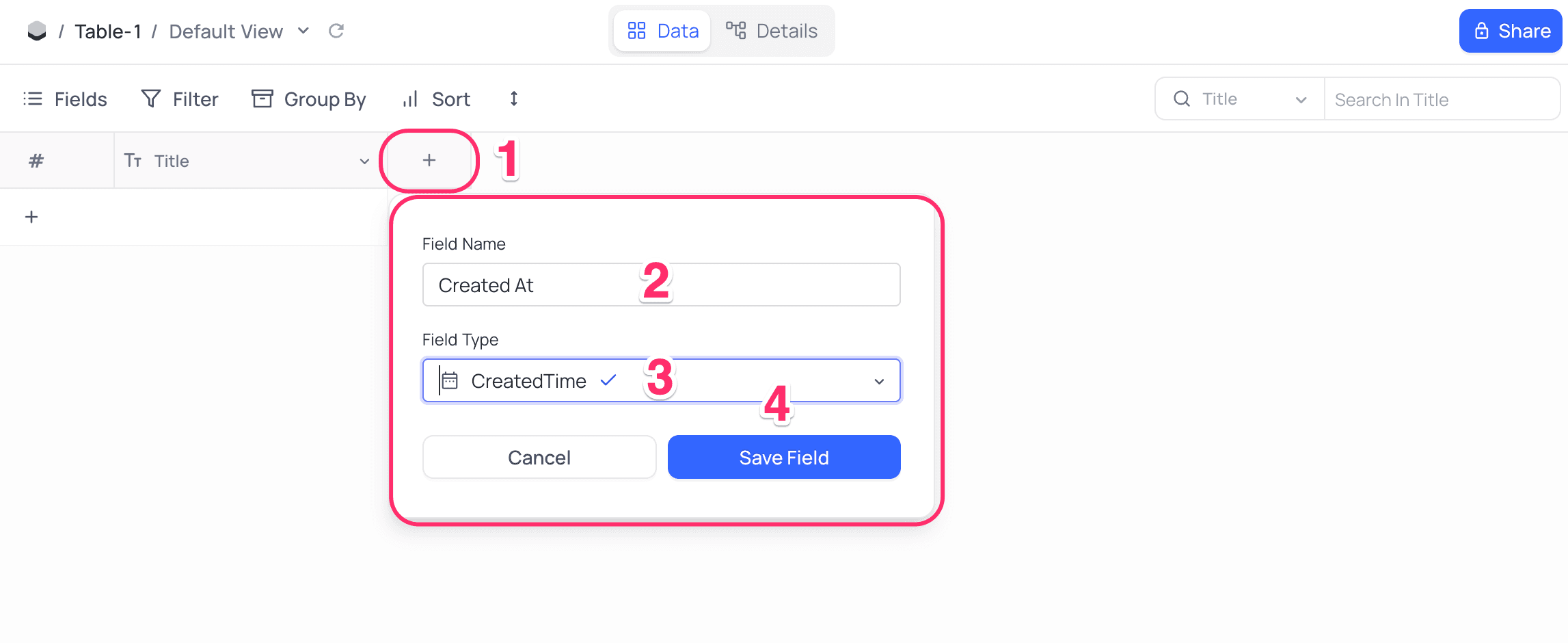Click the refresh view icon

336,31
